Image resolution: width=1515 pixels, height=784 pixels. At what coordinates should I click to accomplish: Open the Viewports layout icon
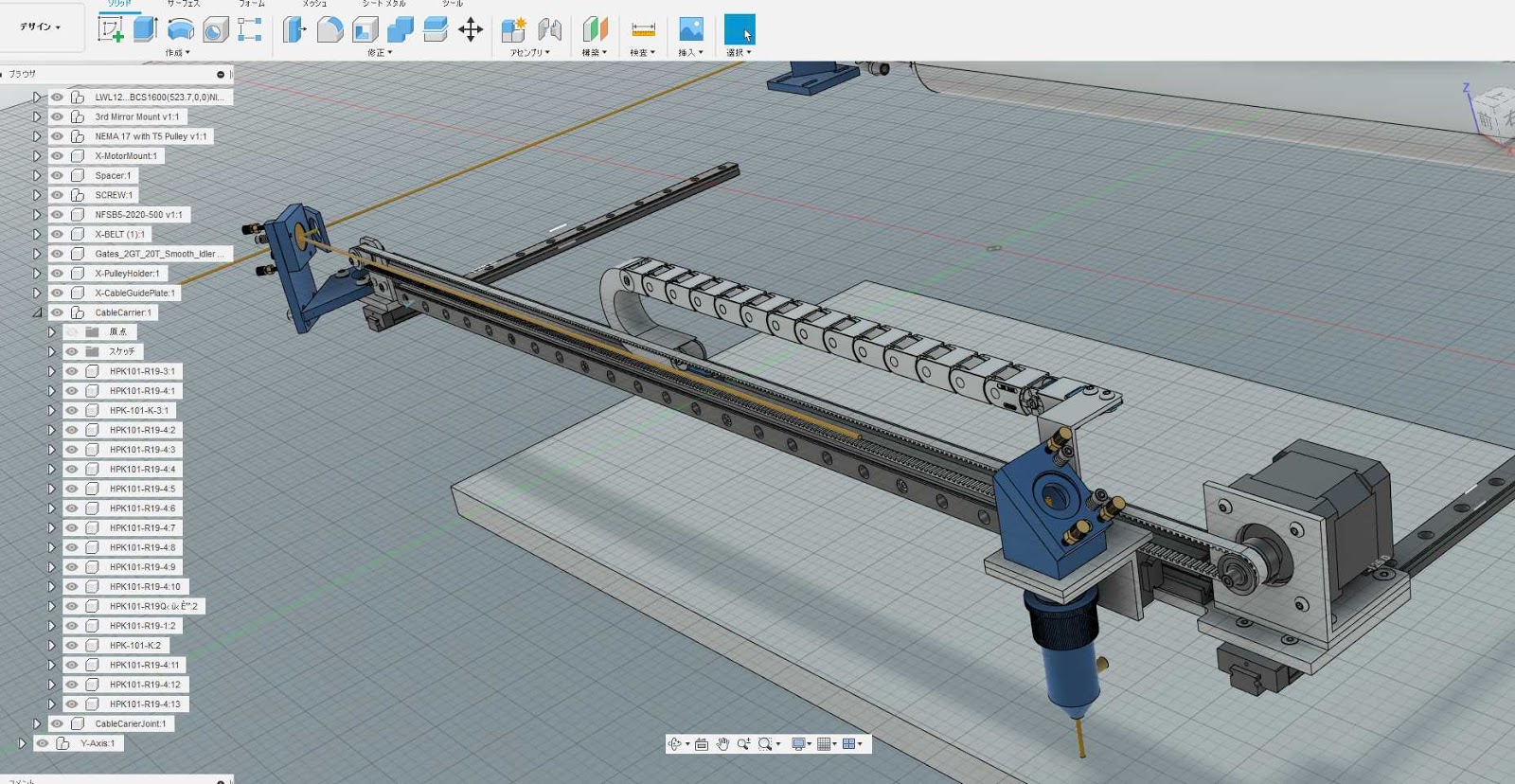coord(848,744)
